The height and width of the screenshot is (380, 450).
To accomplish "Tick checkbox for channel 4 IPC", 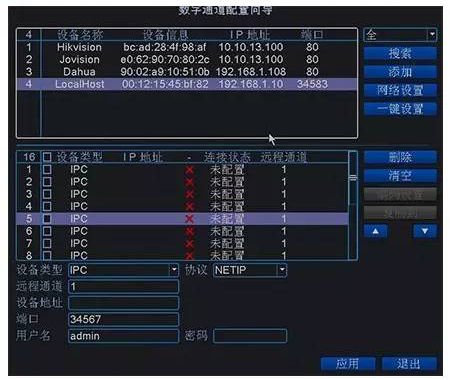I will 47,207.
